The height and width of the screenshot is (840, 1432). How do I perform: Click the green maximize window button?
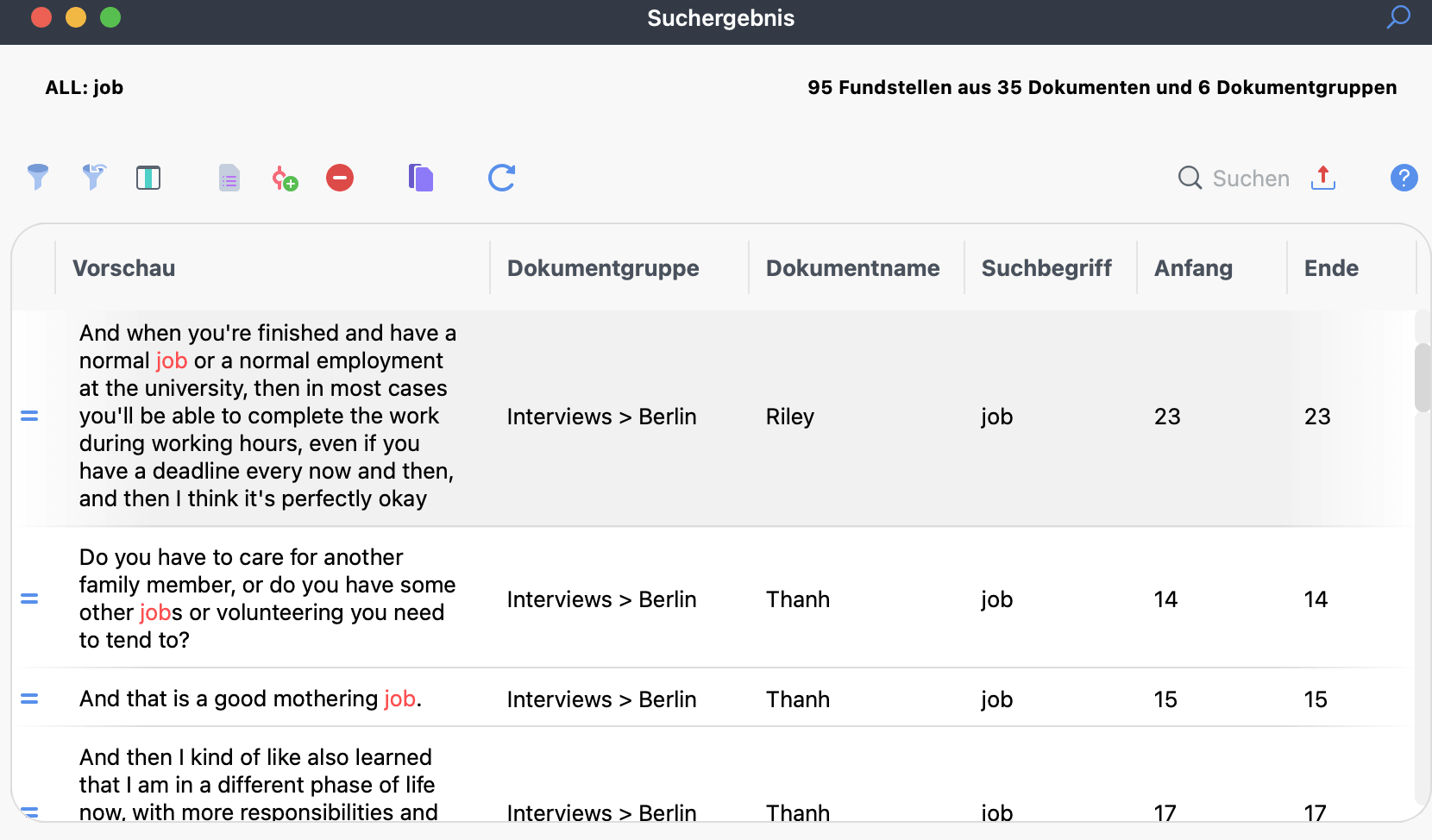point(110,17)
